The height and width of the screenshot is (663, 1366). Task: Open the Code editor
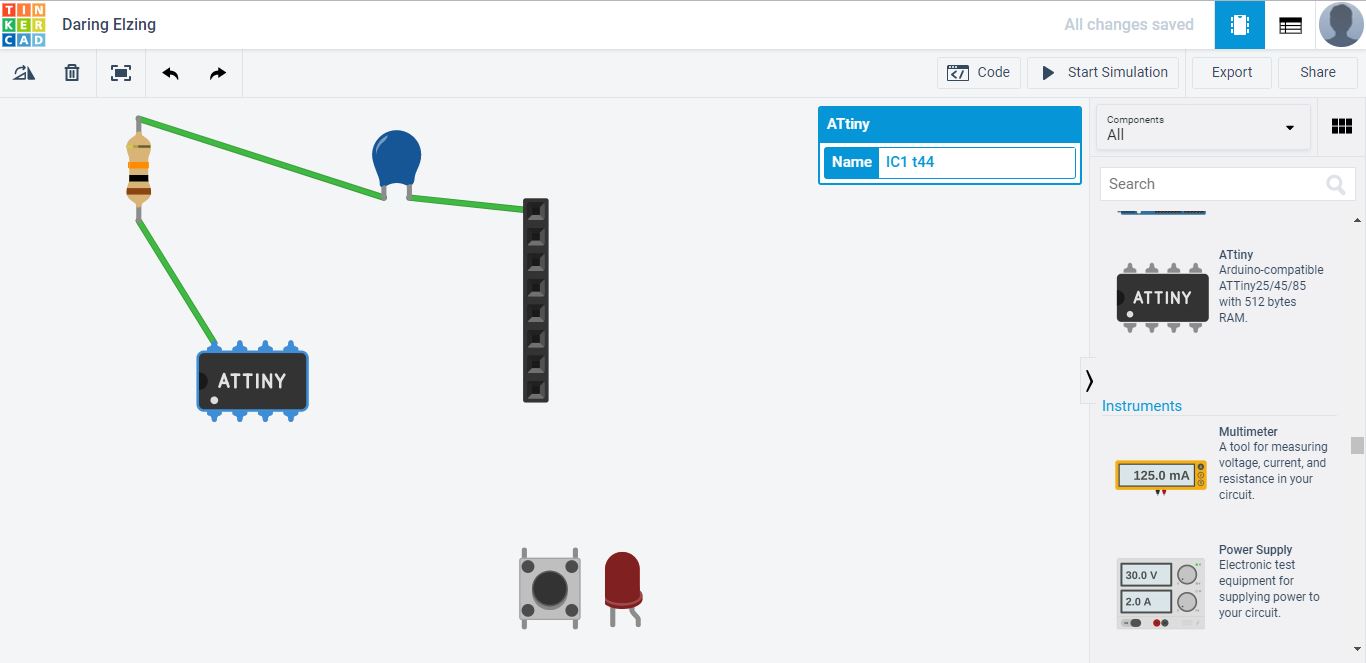979,73
